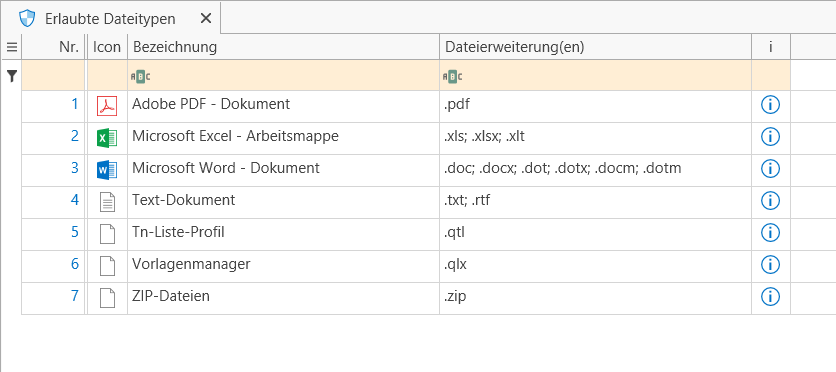Select the Erlaubte Dateitypen tab

click(110, 19)
